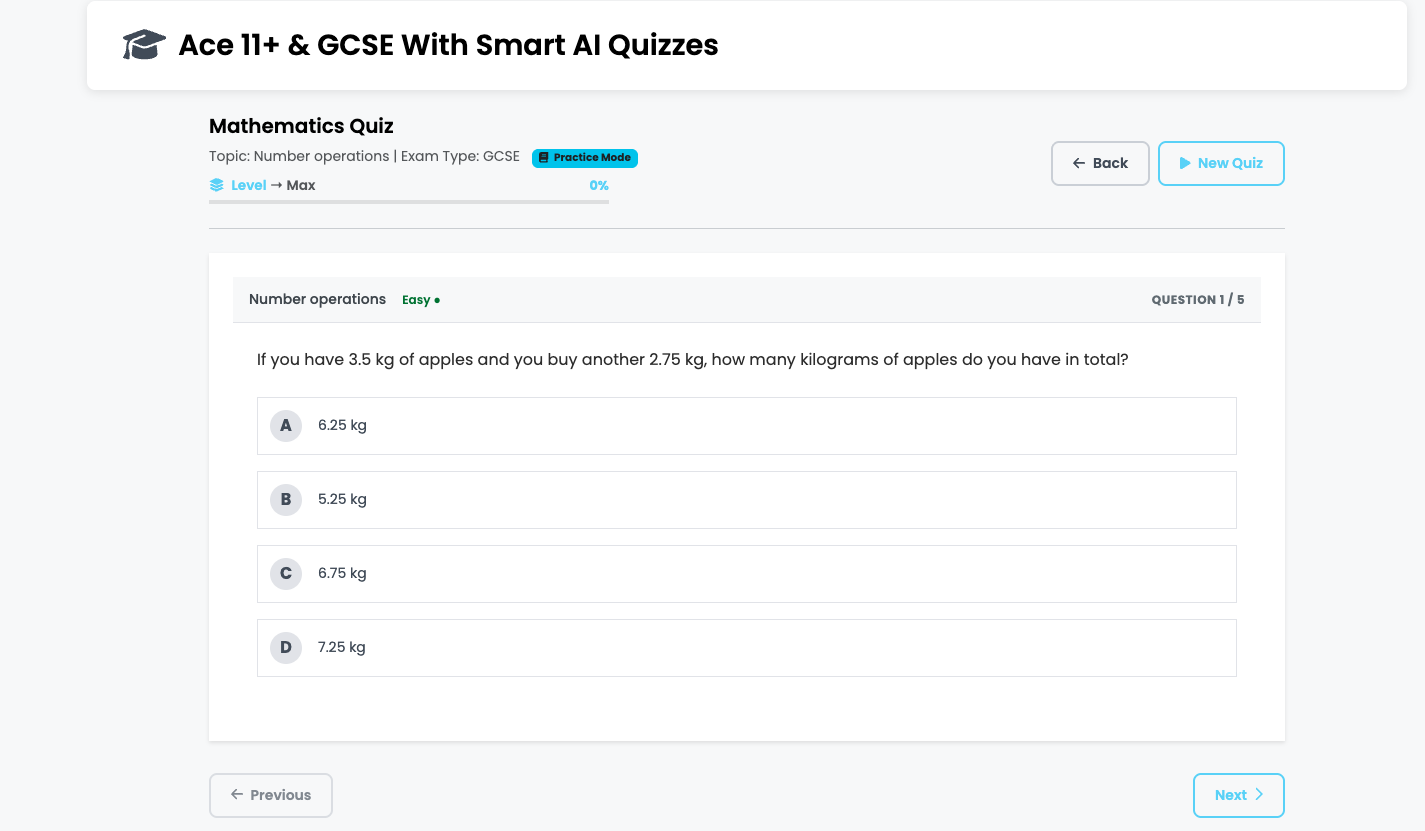Select answer C, 6.75 kg
The height and width of the screenshot is (831, 1425).
pos(746,573)
